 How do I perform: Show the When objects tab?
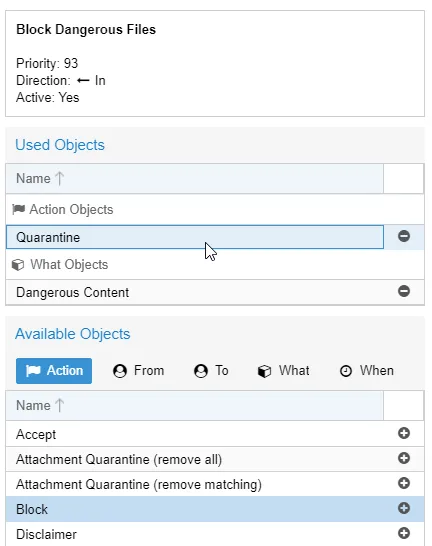click(x=367, y=371)
